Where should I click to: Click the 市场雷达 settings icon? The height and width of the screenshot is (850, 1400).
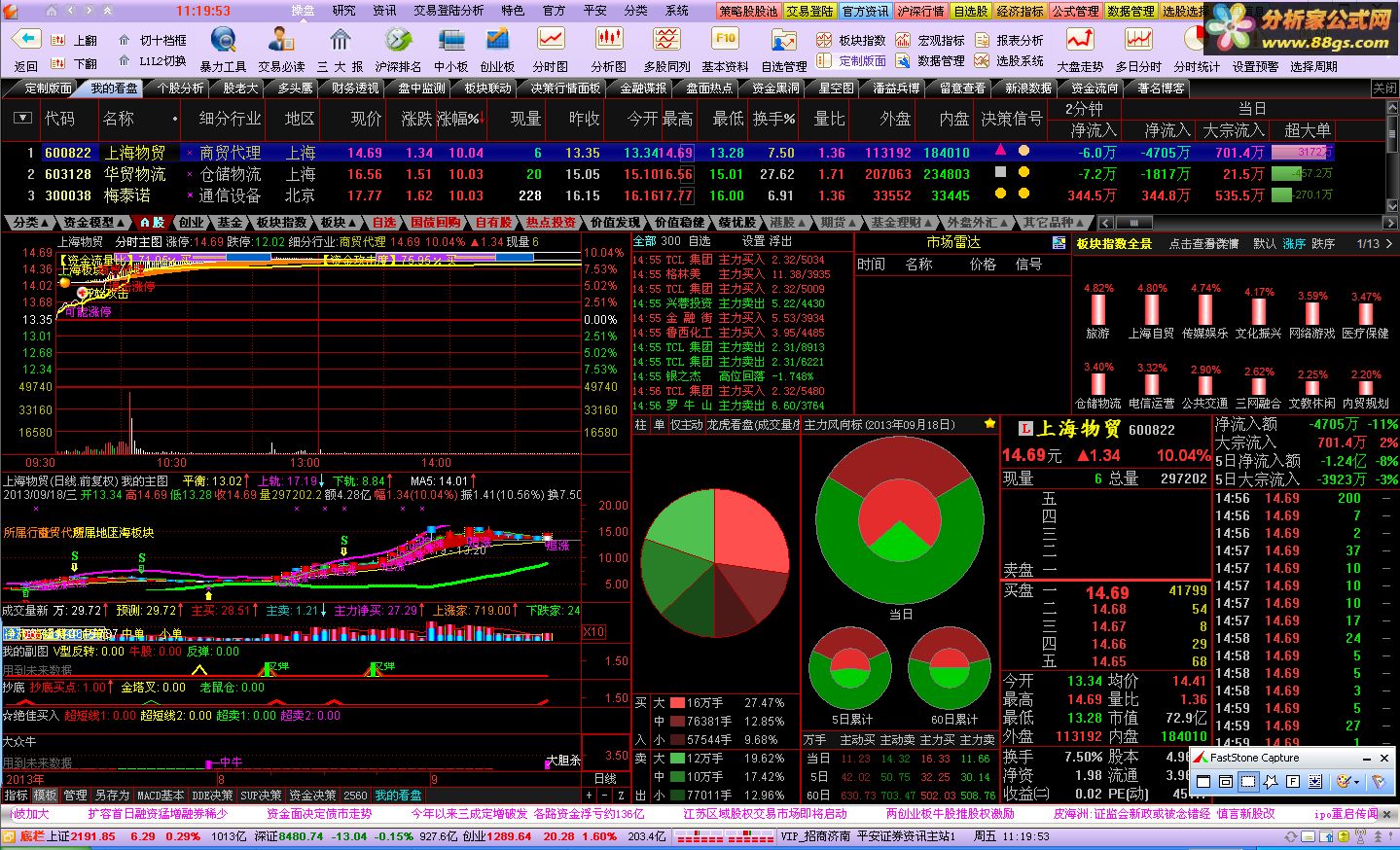[1059, 243]
